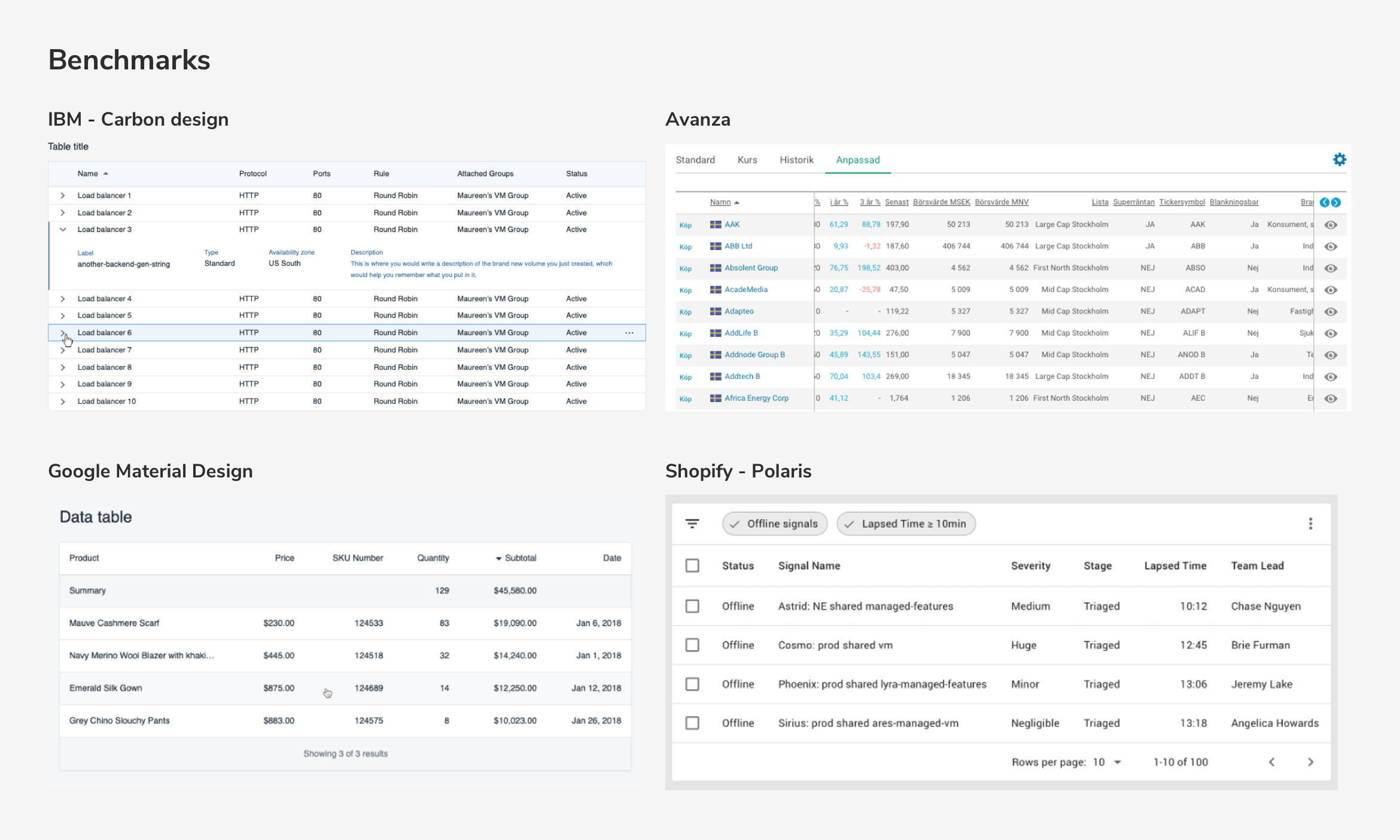This screenshot has height=840, width=1400.
Task: Click the Swedish flag icon beside AAK
Action: (716, 224)
